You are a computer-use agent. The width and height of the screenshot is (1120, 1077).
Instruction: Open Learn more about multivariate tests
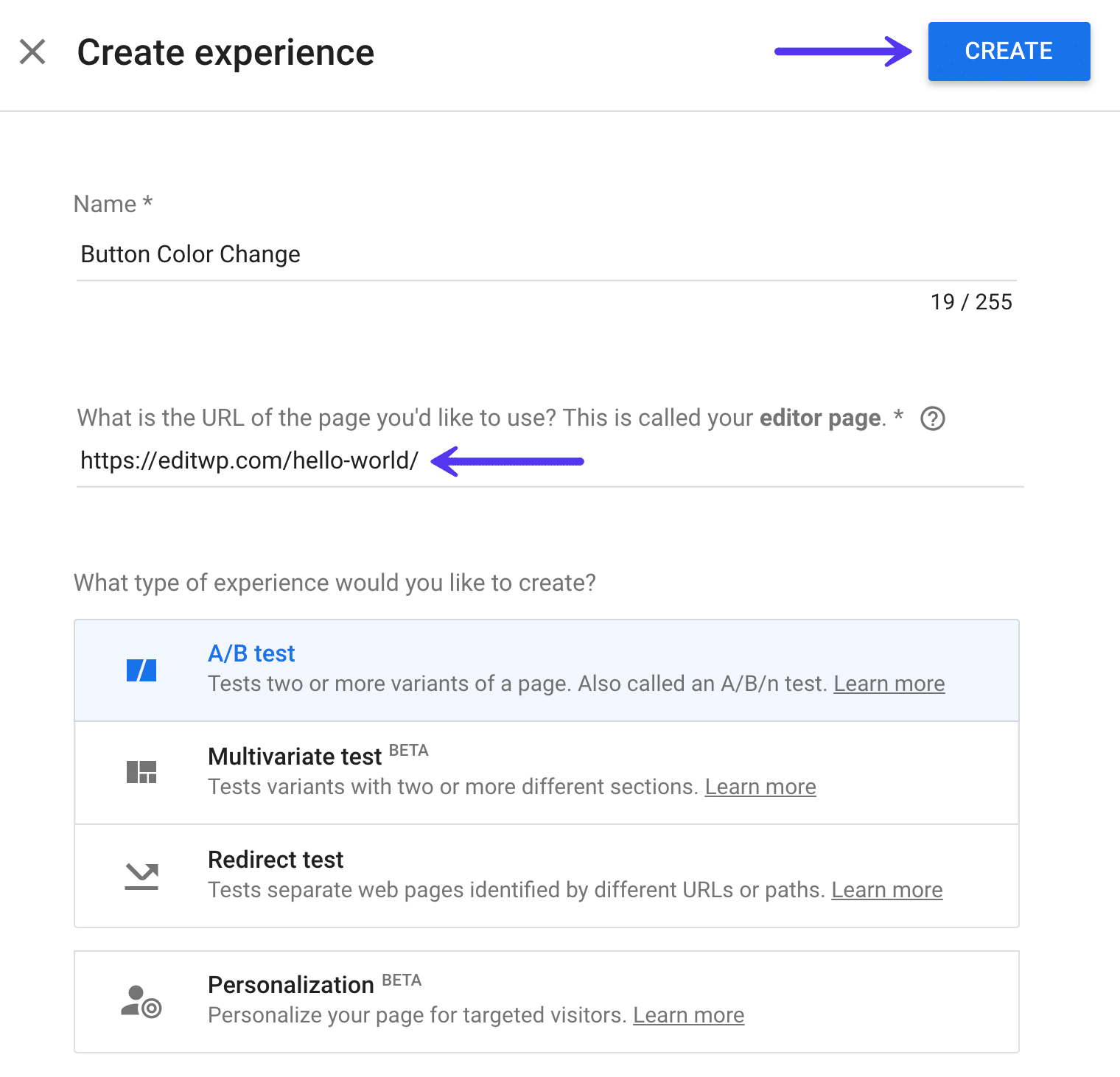[760, 787]
